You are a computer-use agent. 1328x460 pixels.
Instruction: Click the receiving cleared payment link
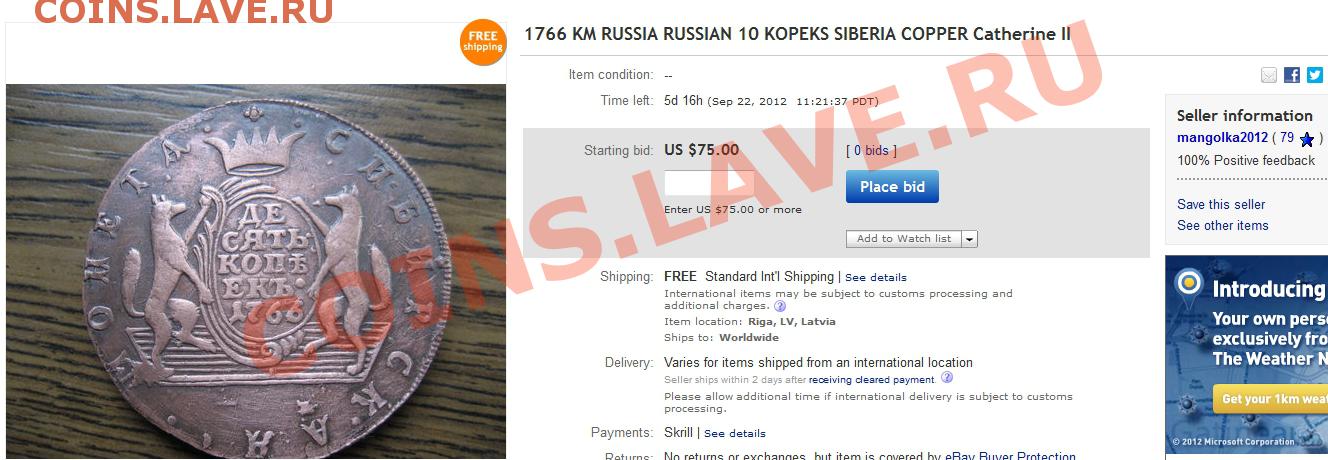[x=871, y=380]
